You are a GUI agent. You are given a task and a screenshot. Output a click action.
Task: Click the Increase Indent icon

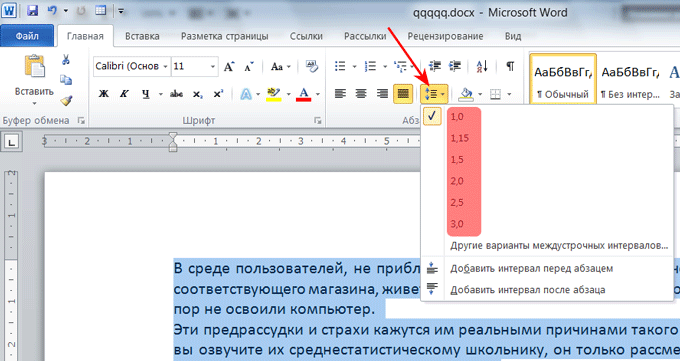tap(454, 66)
